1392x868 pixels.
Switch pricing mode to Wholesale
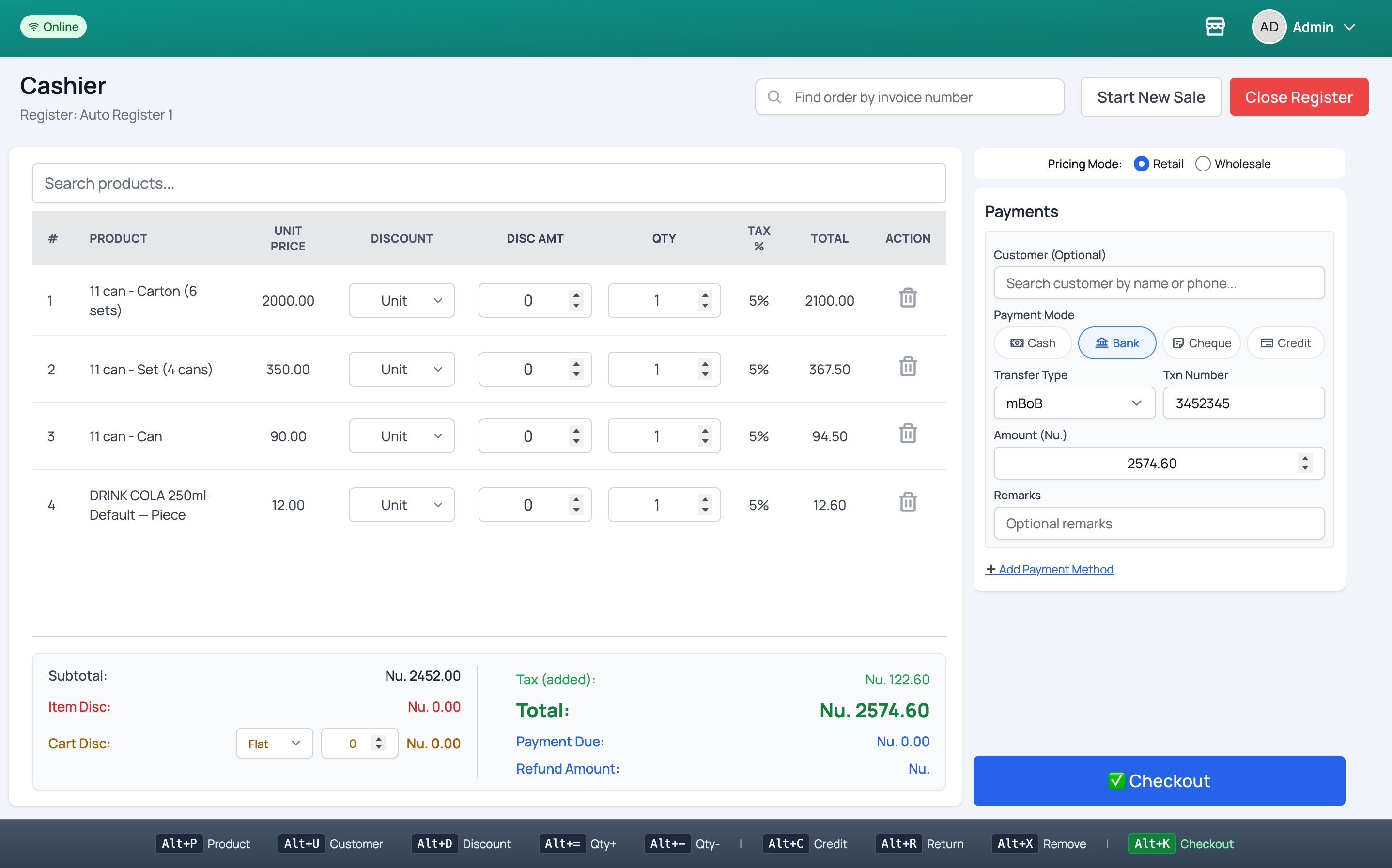click(x=1203, y=164)
